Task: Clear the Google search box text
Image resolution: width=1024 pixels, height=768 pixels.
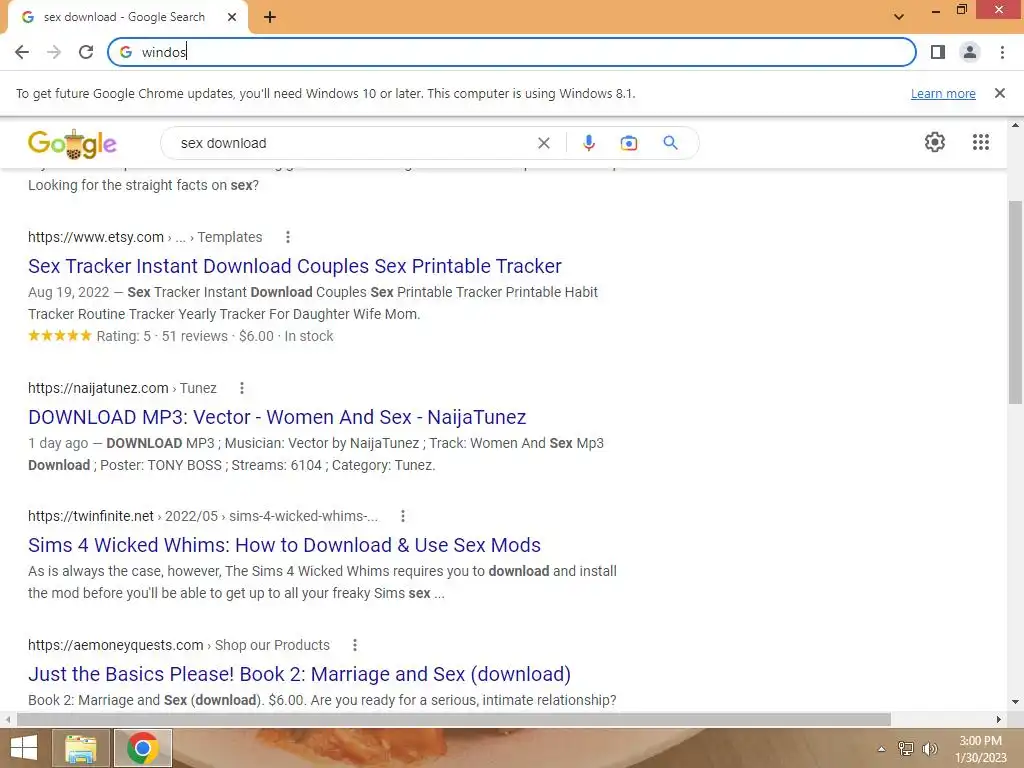Action: (543, 143)
